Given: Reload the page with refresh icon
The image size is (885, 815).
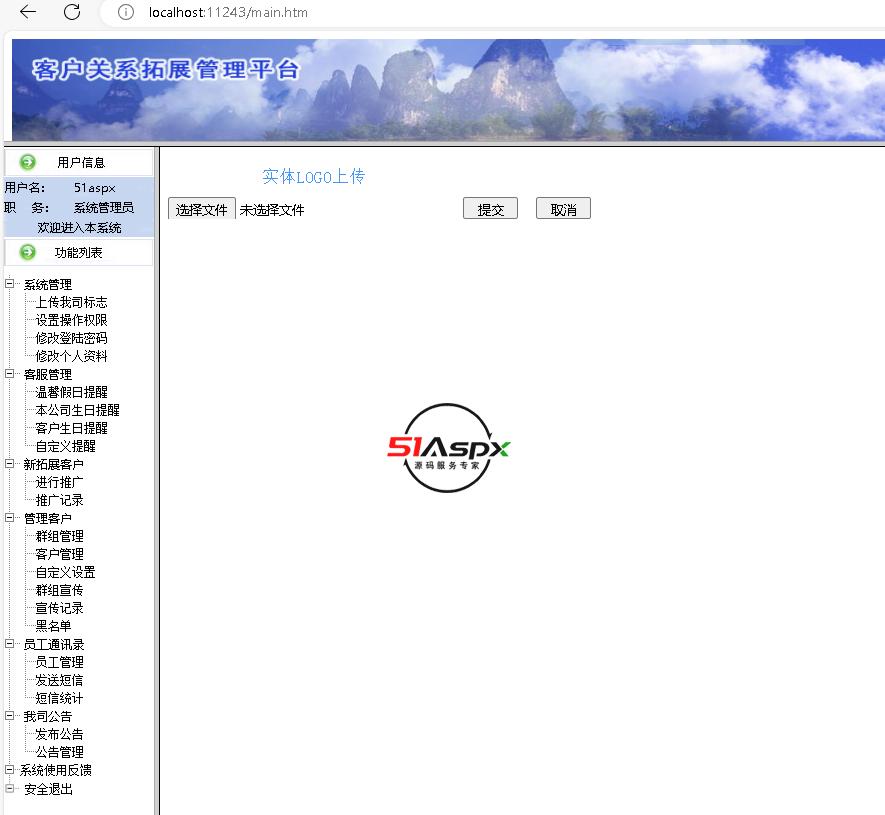Looking at the screenshot, I should (x=72, y=12).
